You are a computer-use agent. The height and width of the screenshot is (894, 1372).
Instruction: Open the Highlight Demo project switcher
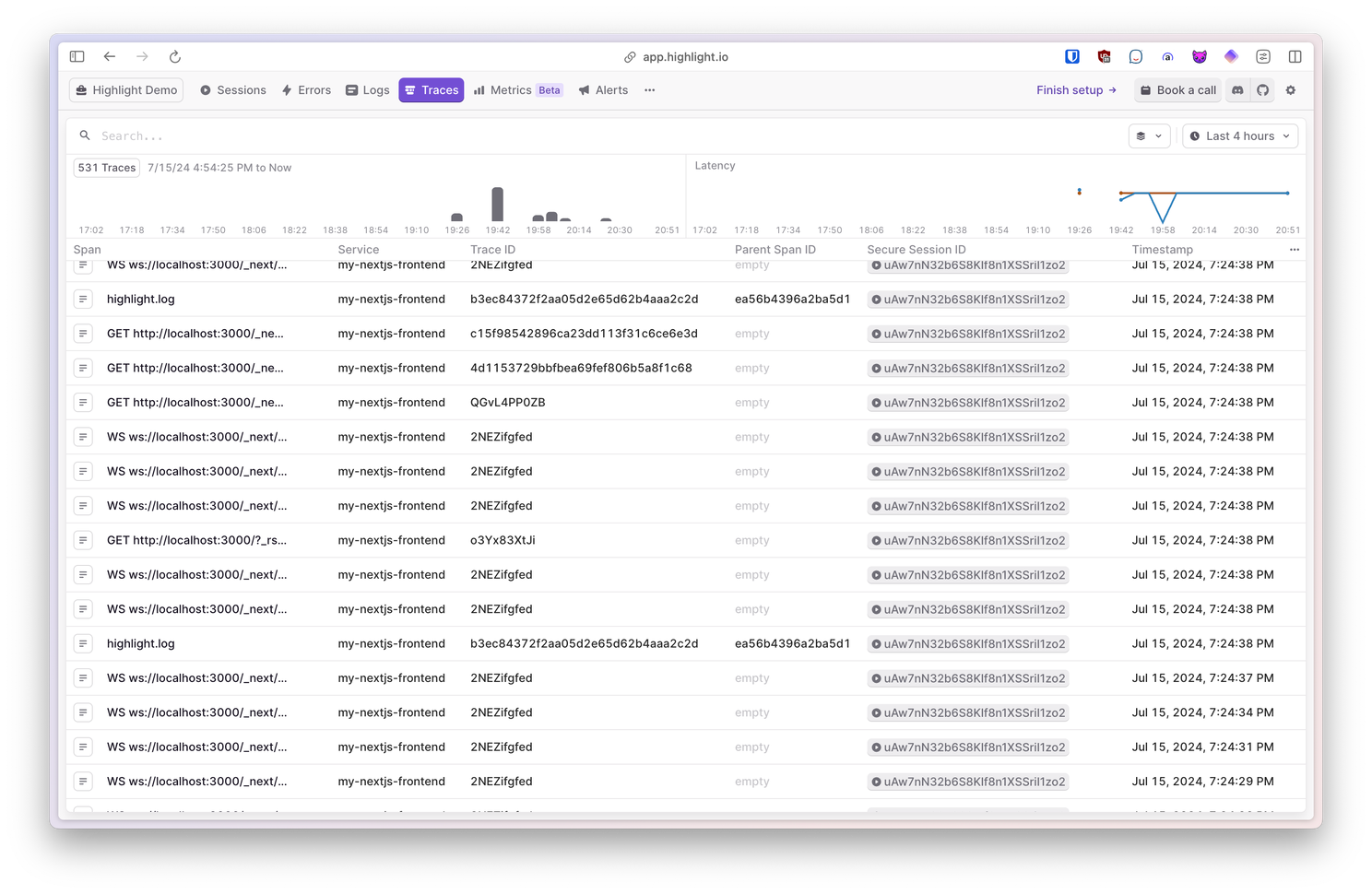(x=126, y=90)
